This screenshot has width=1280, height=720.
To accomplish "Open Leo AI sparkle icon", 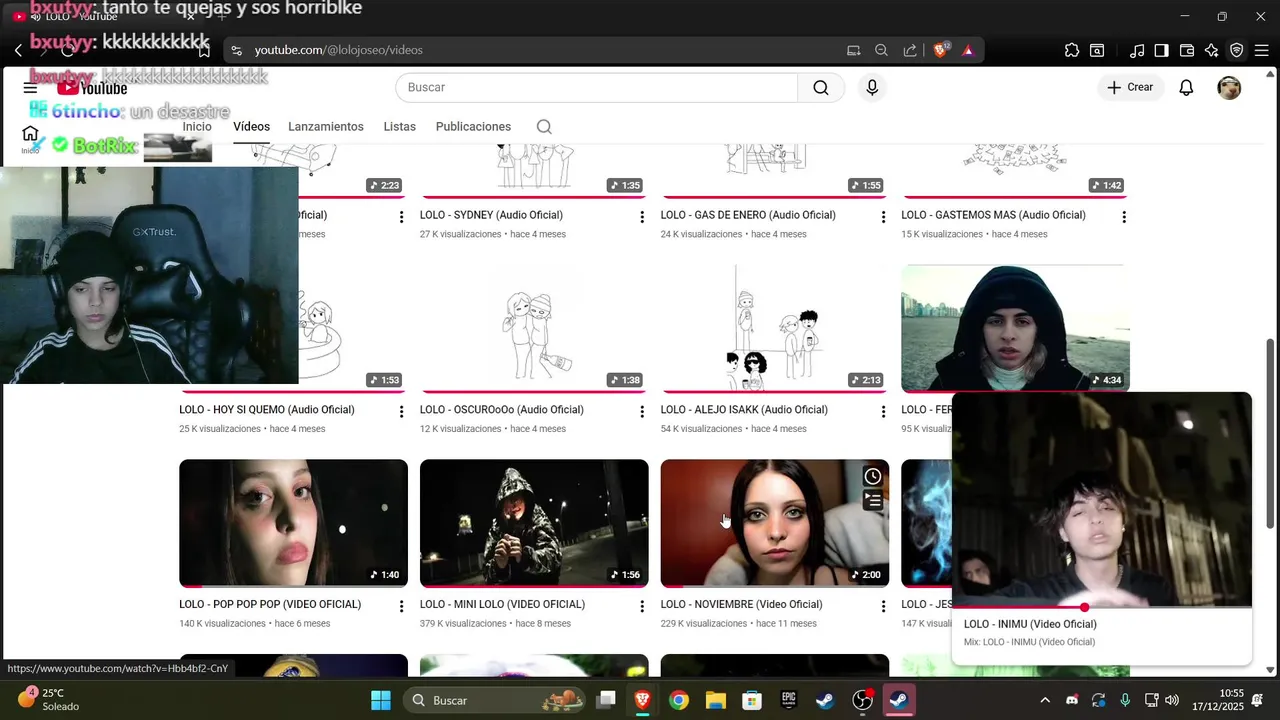I will pos(1212,50).
